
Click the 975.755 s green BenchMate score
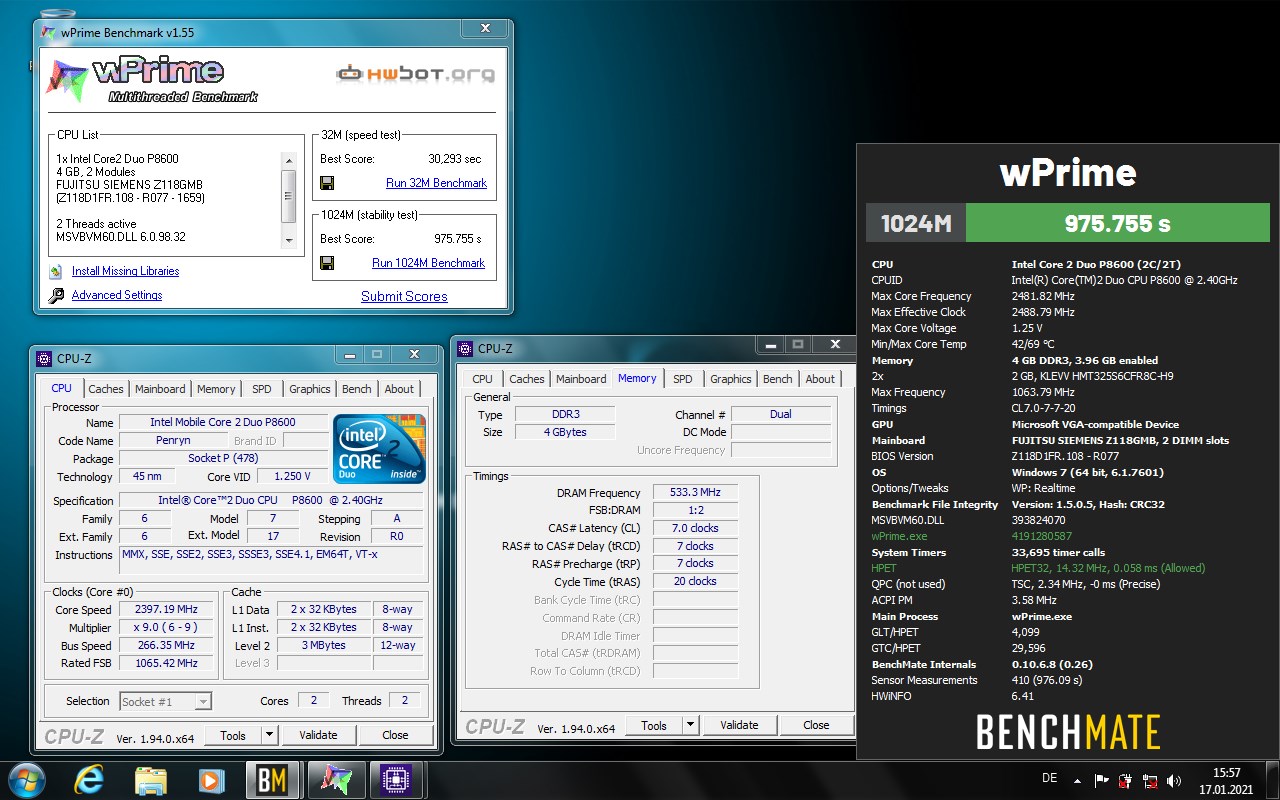(1117, 224)
